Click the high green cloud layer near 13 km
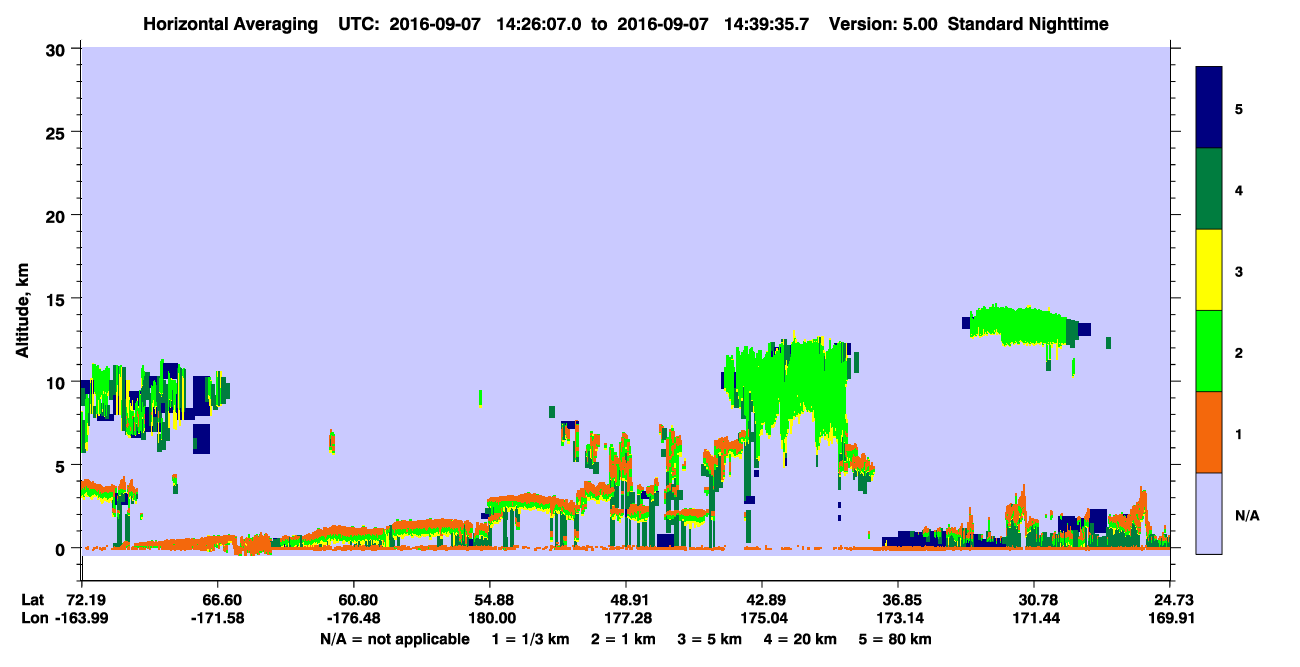This screenshot has width=1300, height=667. click(1020, 324)
